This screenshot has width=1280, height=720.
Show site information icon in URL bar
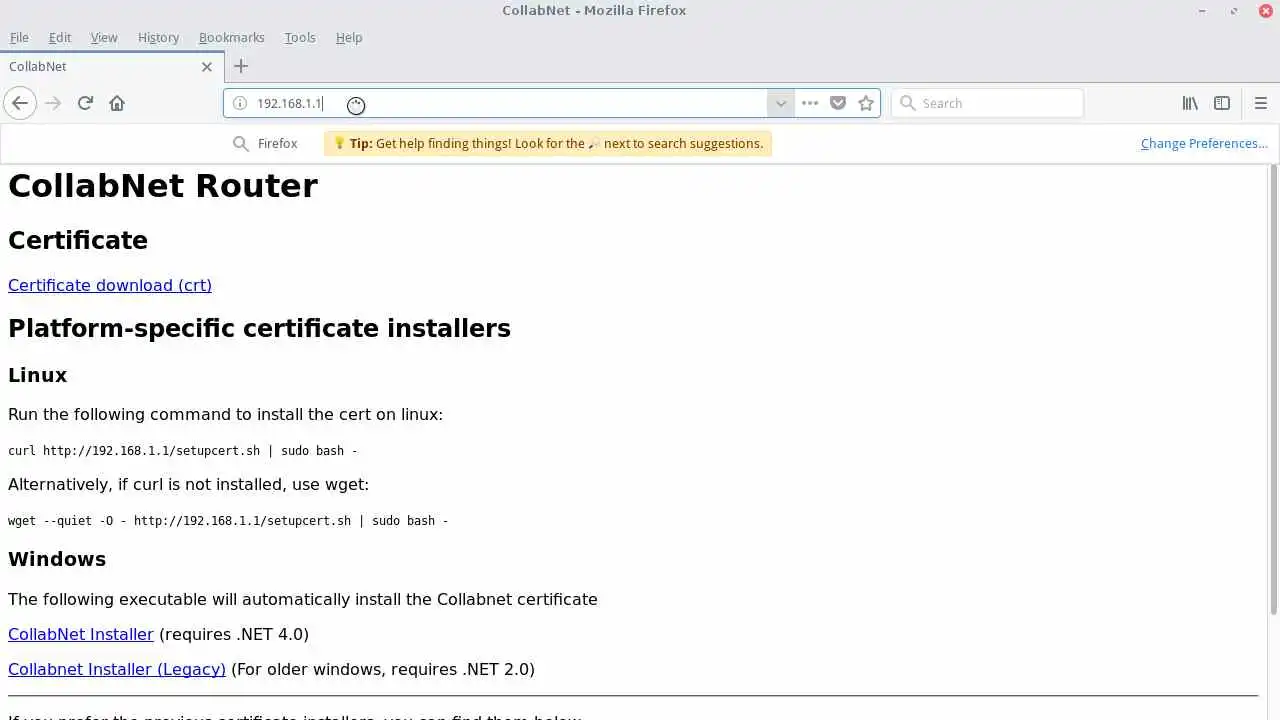240,103
